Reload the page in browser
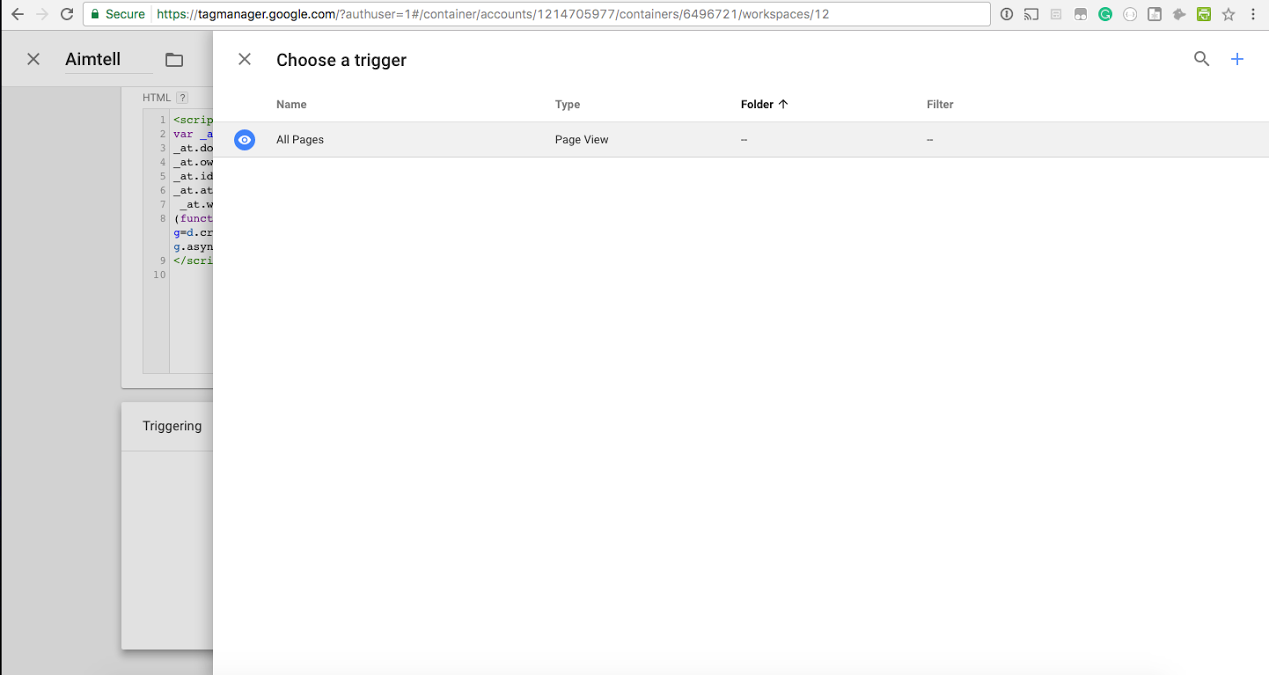This screenshot has height=675, width=1269. point(67,15)
